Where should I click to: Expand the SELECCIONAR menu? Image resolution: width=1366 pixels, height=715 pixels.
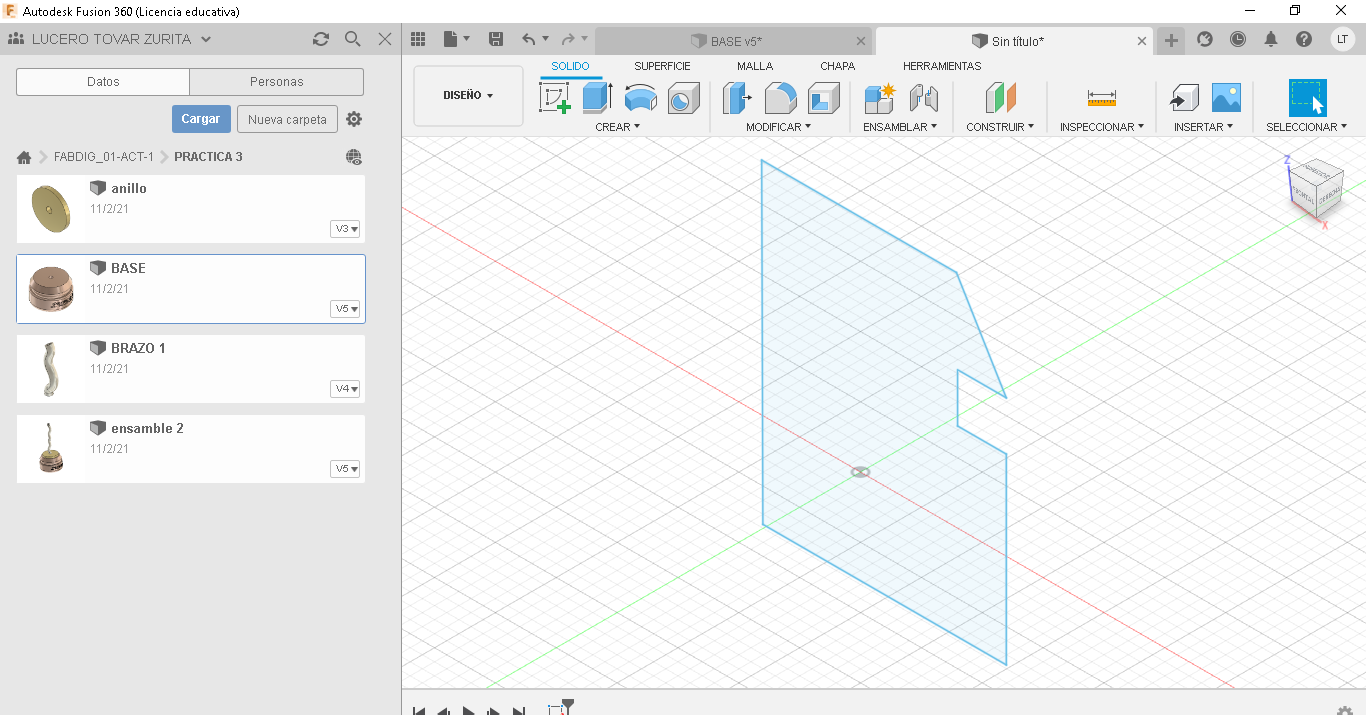[x=1306, y=127]
